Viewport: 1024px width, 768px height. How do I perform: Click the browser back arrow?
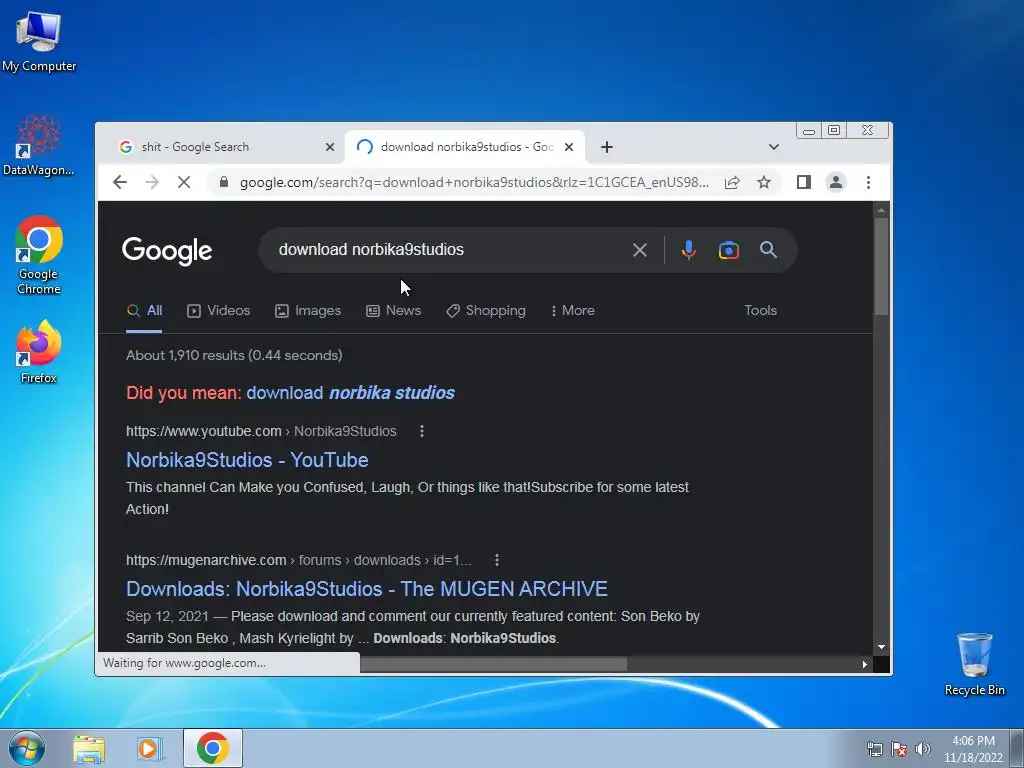point(120,182)
